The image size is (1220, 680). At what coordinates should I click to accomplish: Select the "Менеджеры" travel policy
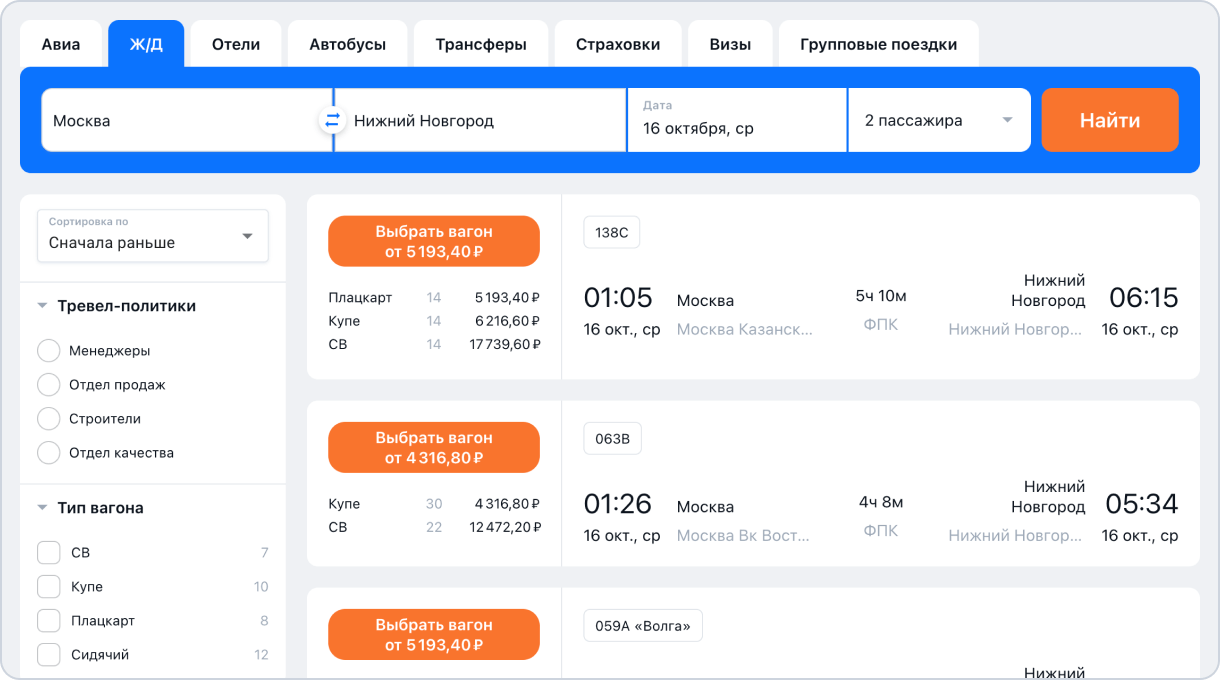coord(49,351)
